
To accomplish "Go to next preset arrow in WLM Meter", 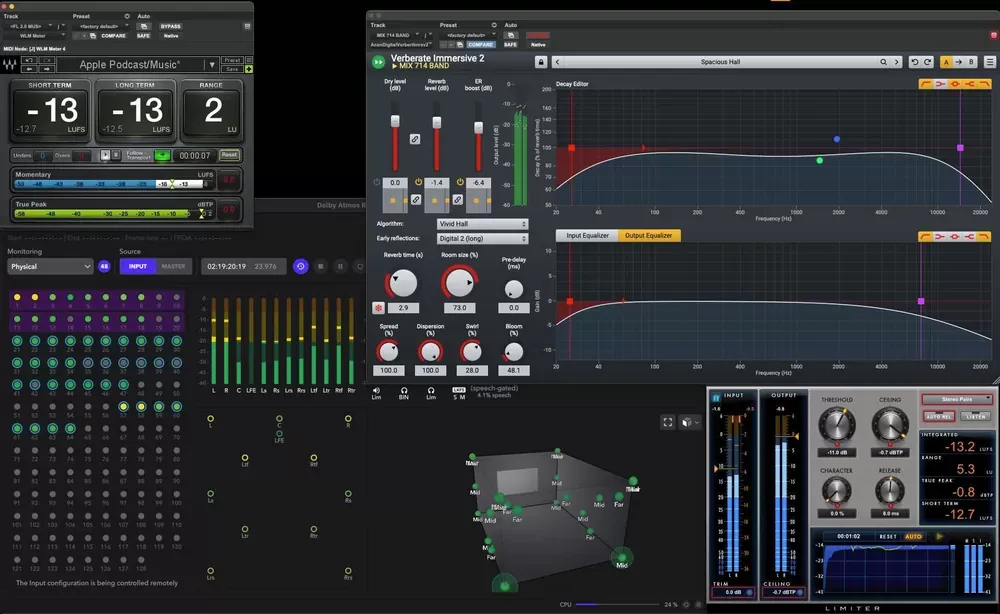I will point(47,69).
